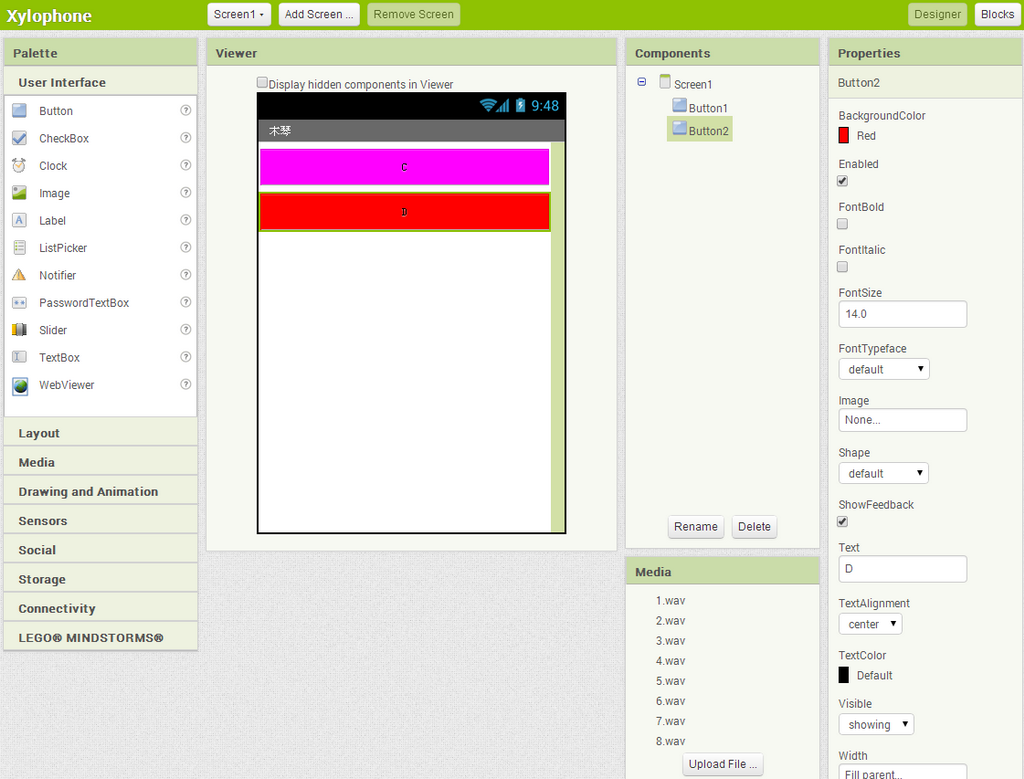Open the FontTypeface dropdown
The image size is (1024, 779).
(884, 369)
